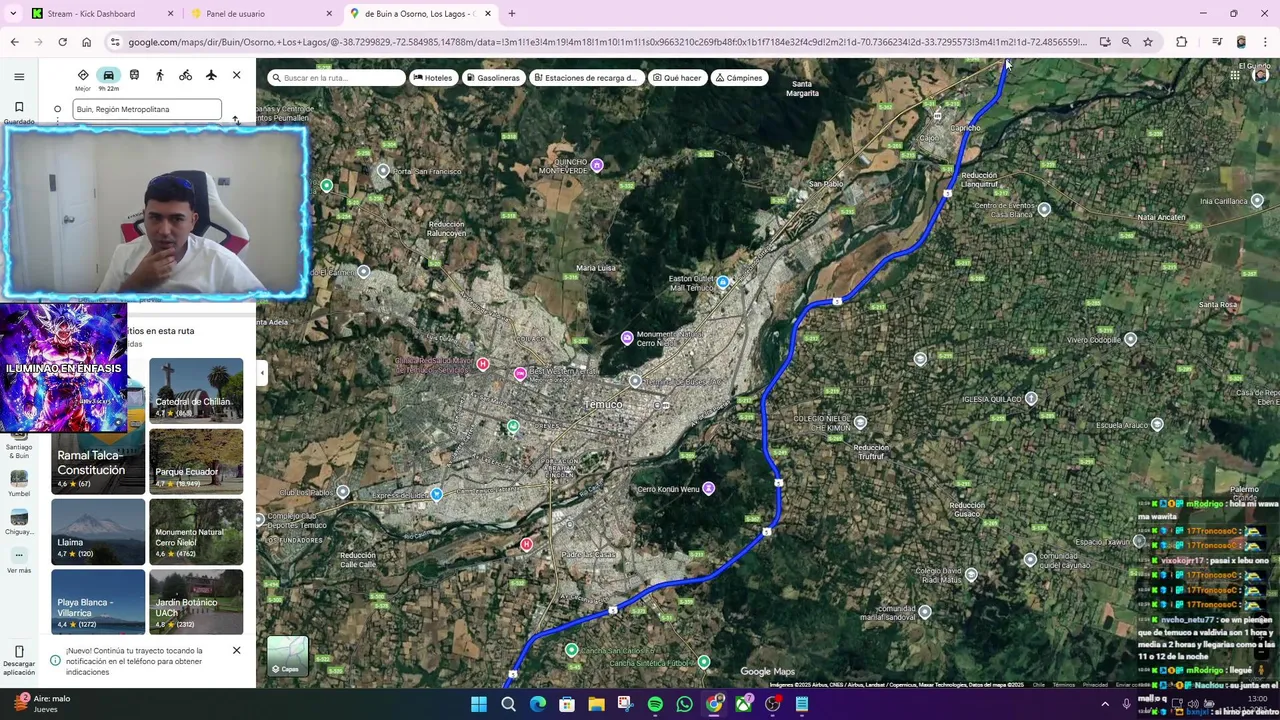Open media controls in Chrome toolbar

(1217, 42)
